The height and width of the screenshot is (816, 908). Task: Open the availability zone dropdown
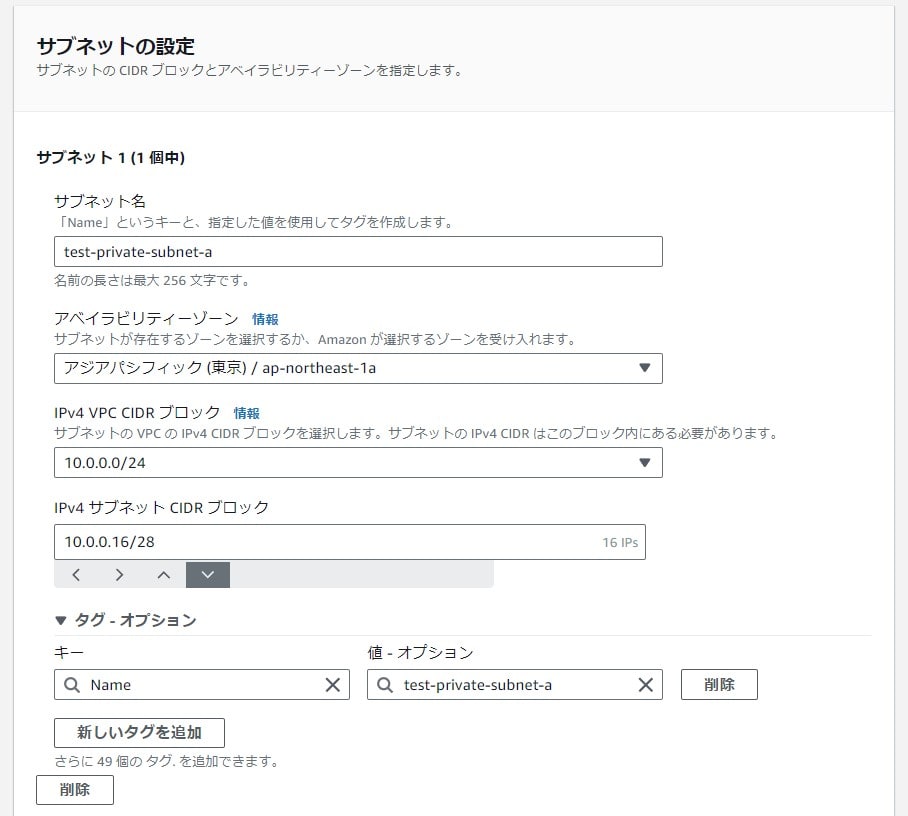pyautogui.click(x=358, y=368)
